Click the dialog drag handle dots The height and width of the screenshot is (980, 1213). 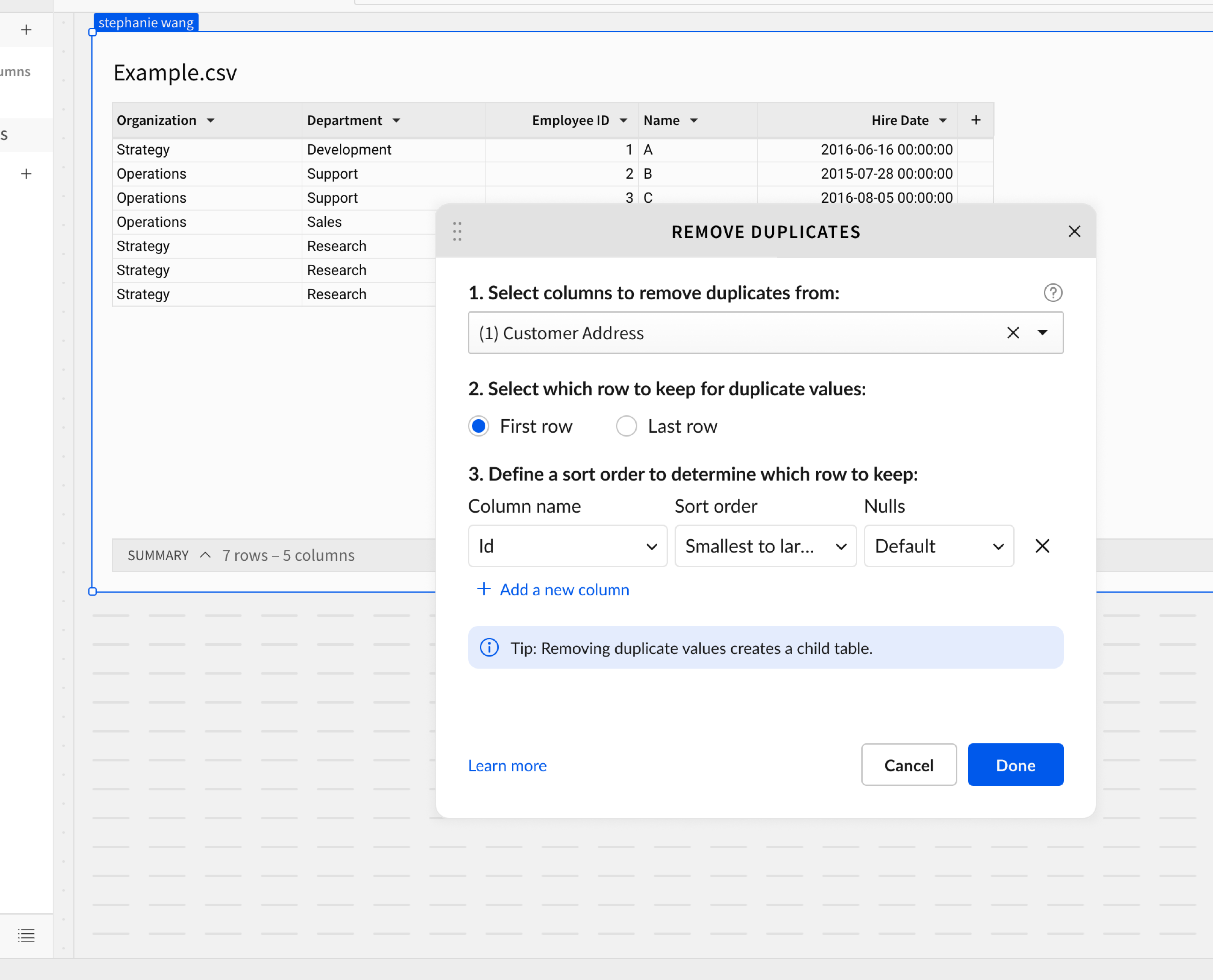coord(457,231)
